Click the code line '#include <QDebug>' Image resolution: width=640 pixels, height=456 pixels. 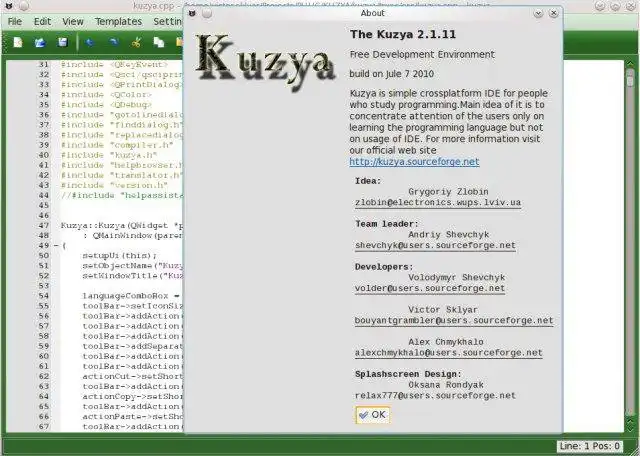tap(106, 105)
